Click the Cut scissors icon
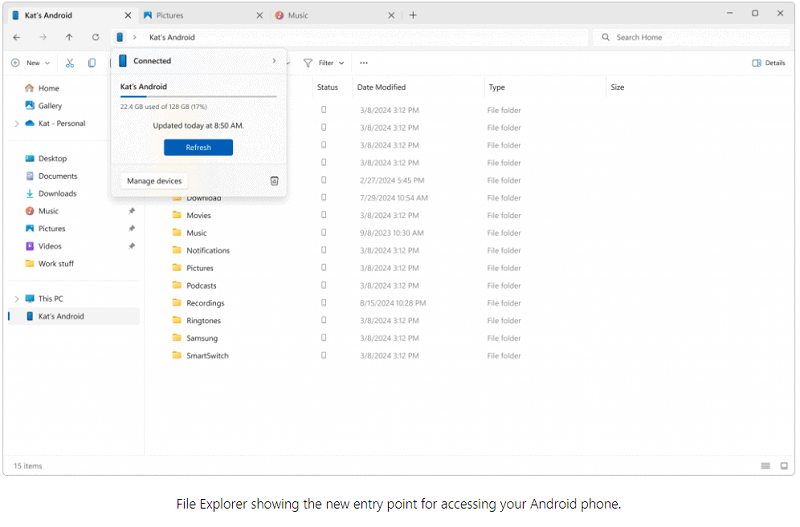The image size is (800, 527). (x=70, y=63)
